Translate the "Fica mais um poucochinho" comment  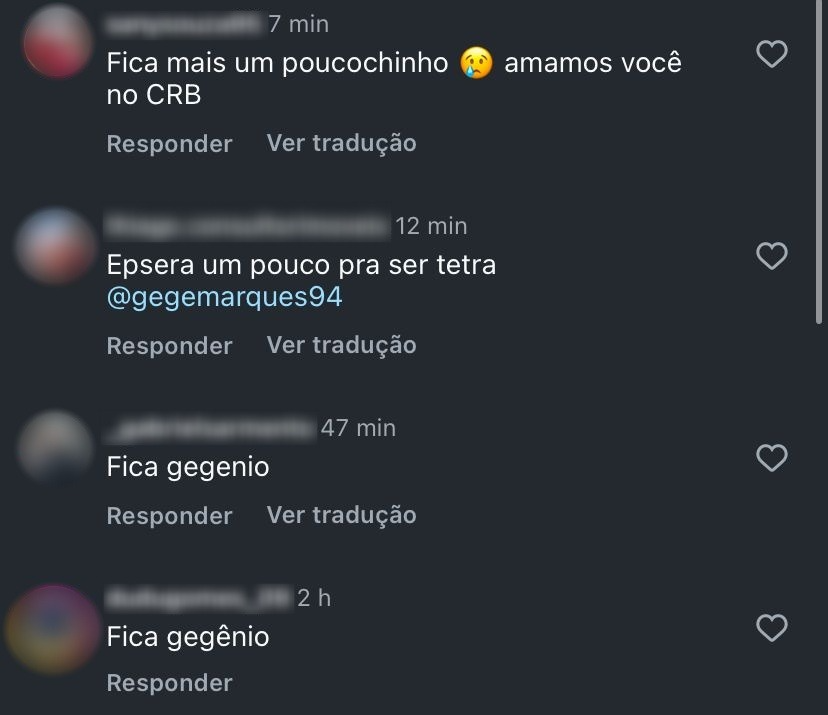tap(341, 143)
